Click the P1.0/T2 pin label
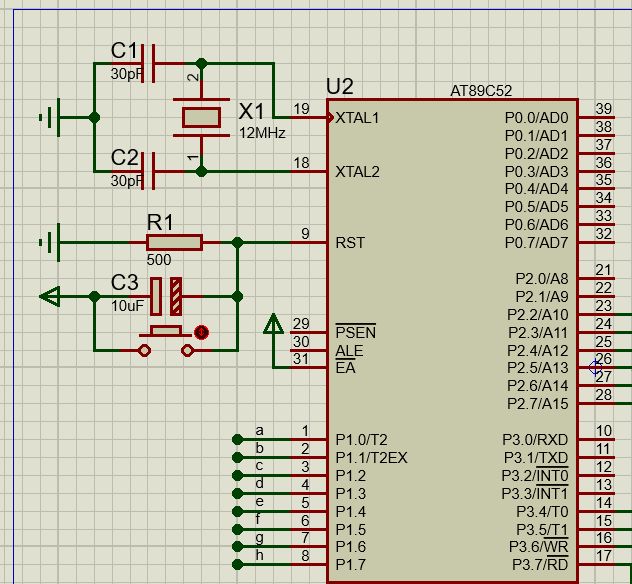The width and height of the screenshot is (632, 584). tap(362, 440)
